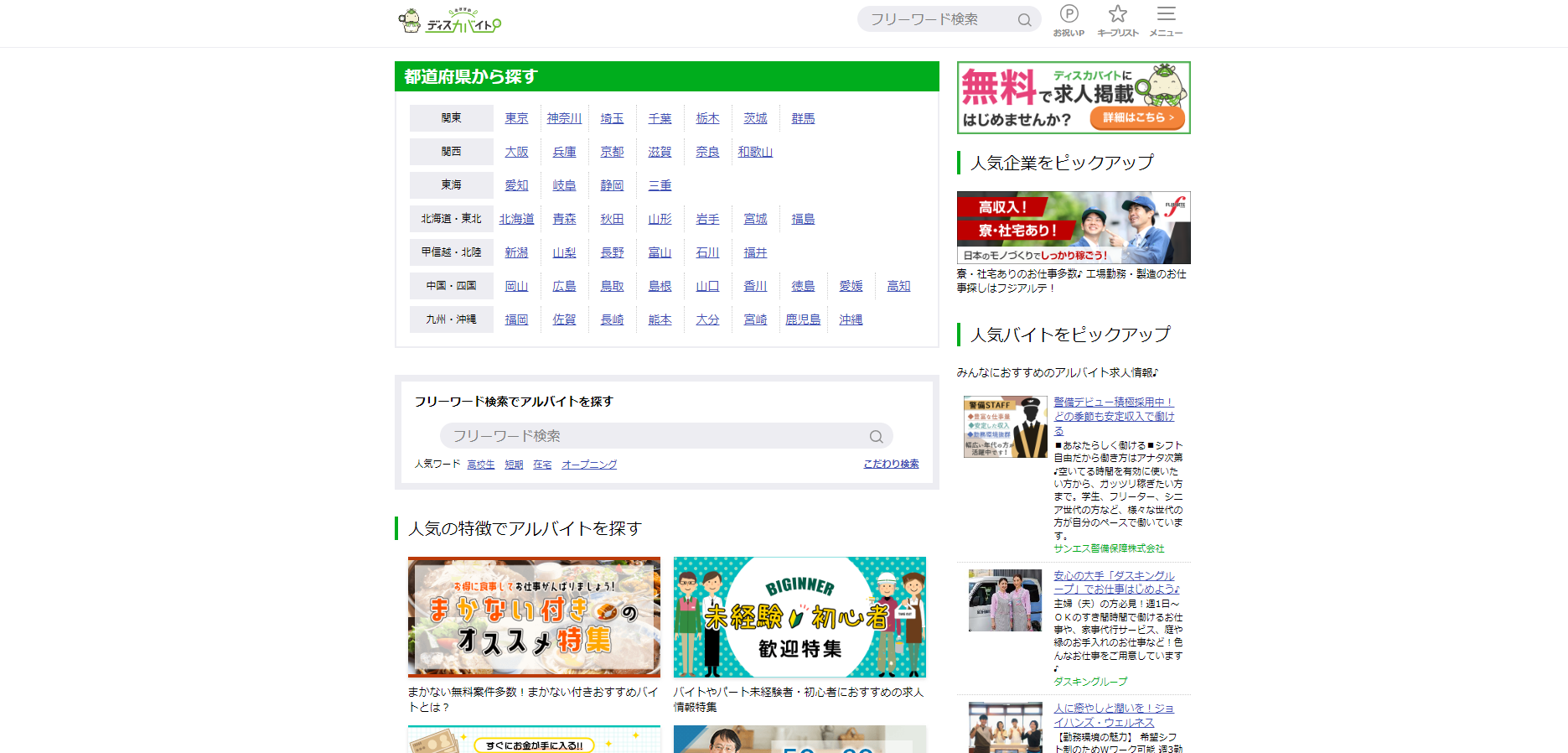Select 大阪 prefecture link
Viewport: 1568px width, 753px height.
pyautogui.click(x=516, y=152)
